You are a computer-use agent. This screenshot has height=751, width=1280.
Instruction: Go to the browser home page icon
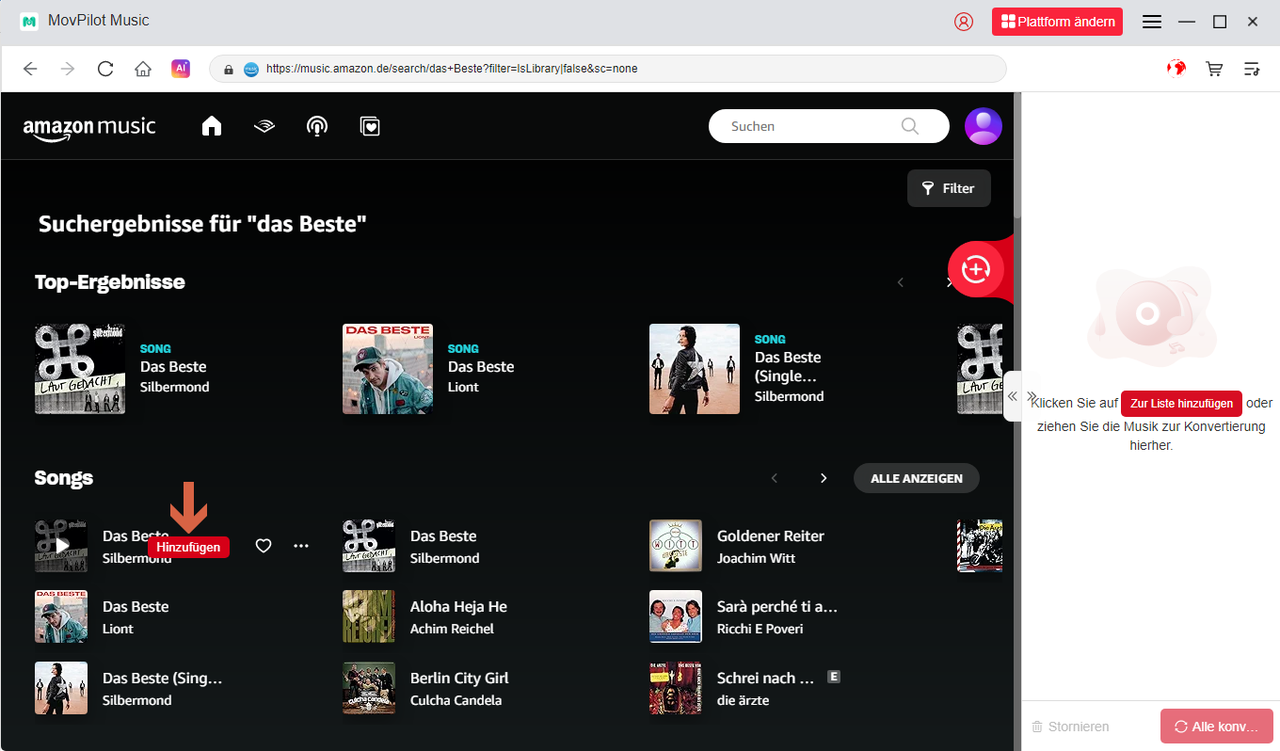coord(143,69)
